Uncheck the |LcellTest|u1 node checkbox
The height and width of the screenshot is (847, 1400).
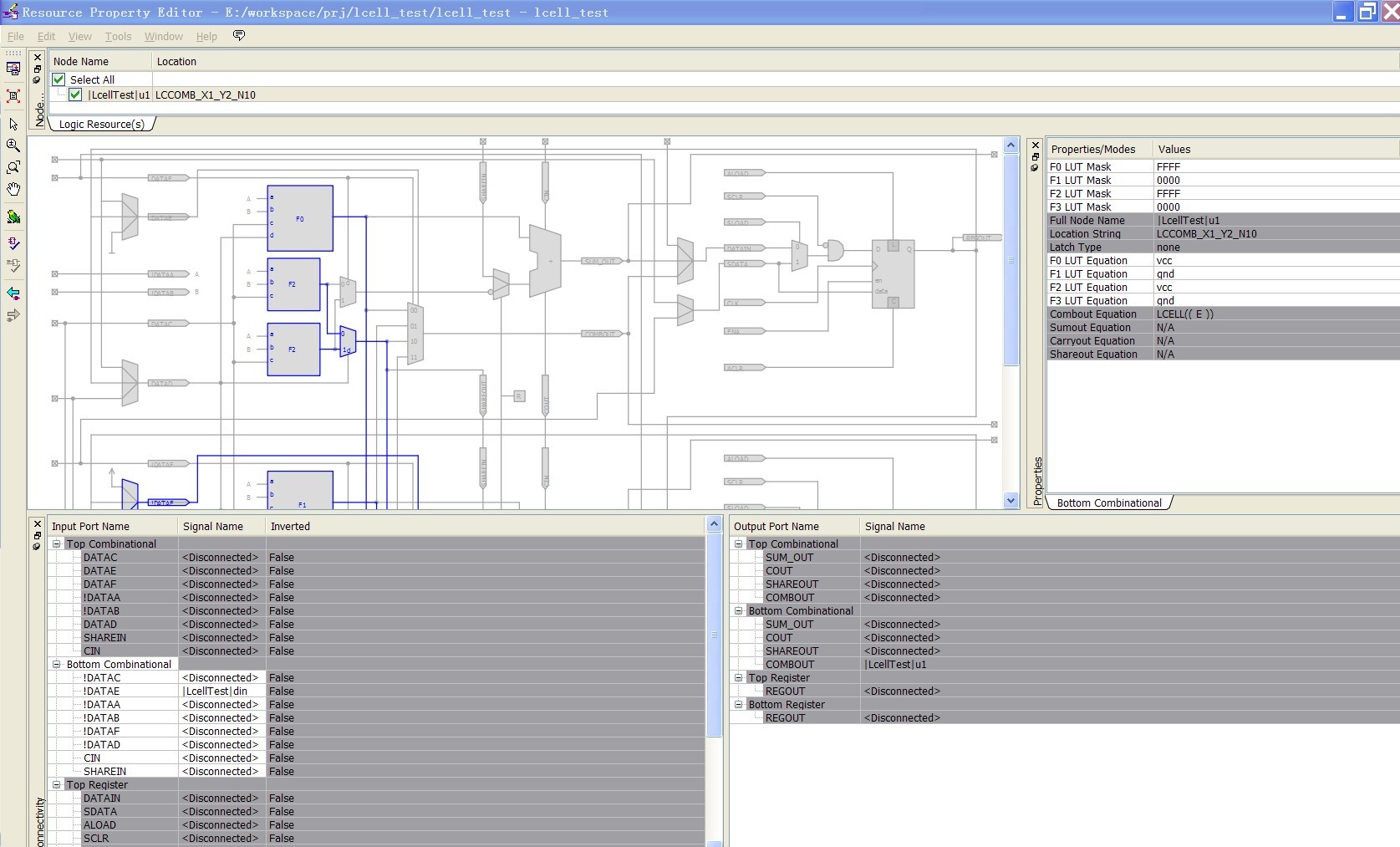point(75,94)
